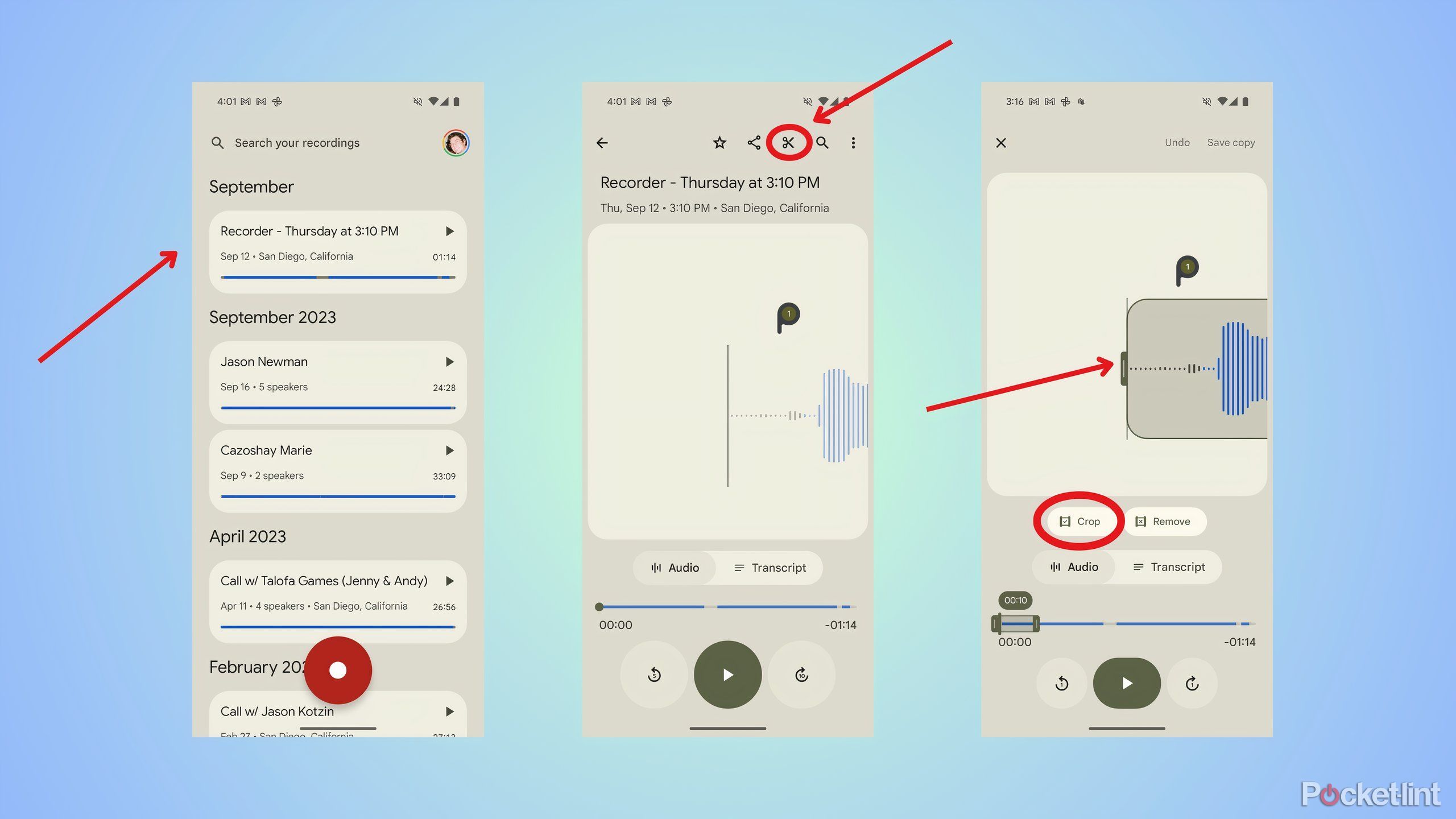Click Undo in the trim editor
Viewport: 1456px width, 819px height.
[1175, 142]
